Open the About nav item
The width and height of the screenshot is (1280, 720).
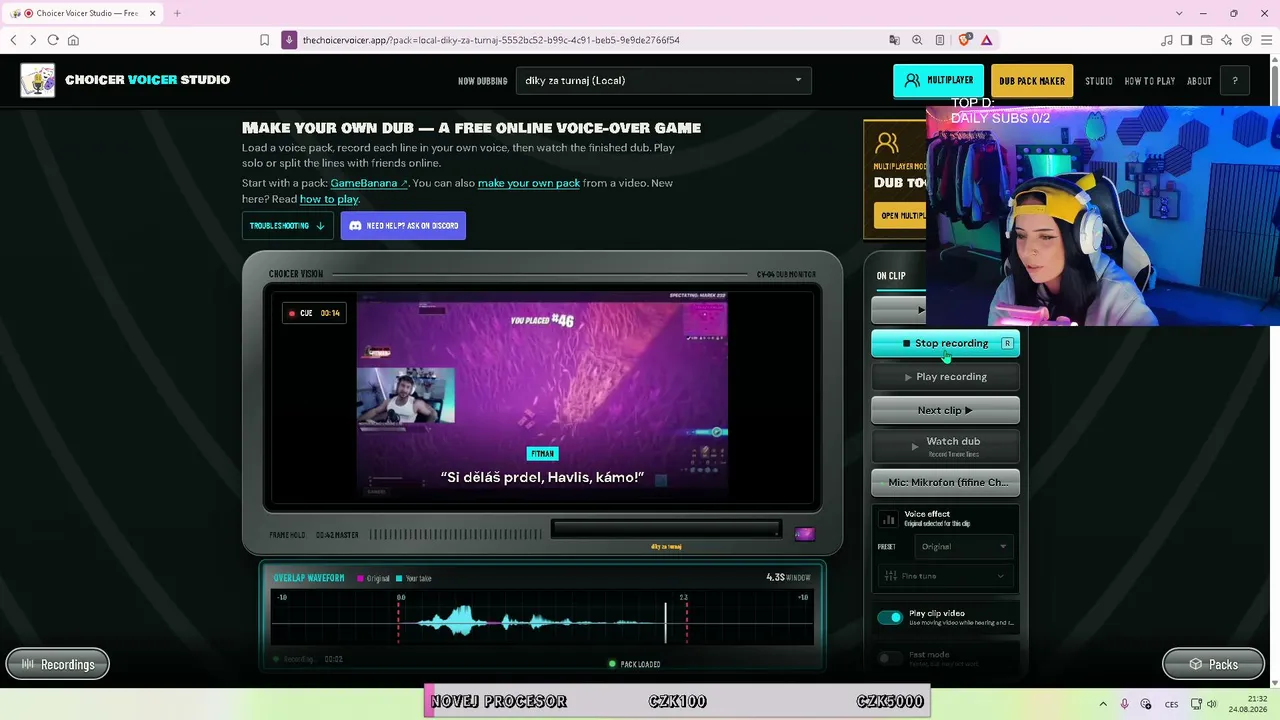coord(1199,81)
